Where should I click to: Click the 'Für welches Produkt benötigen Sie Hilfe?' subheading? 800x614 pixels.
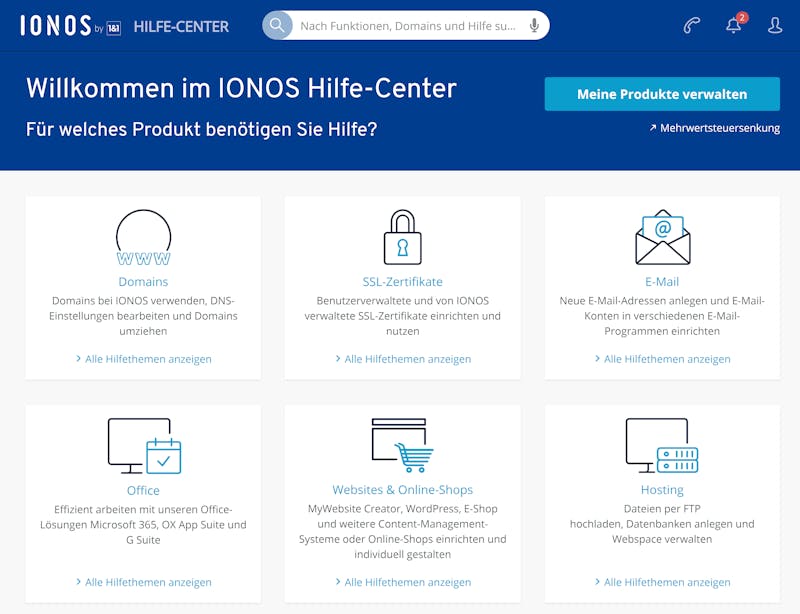pyautogui.click(x=202, y=129)
